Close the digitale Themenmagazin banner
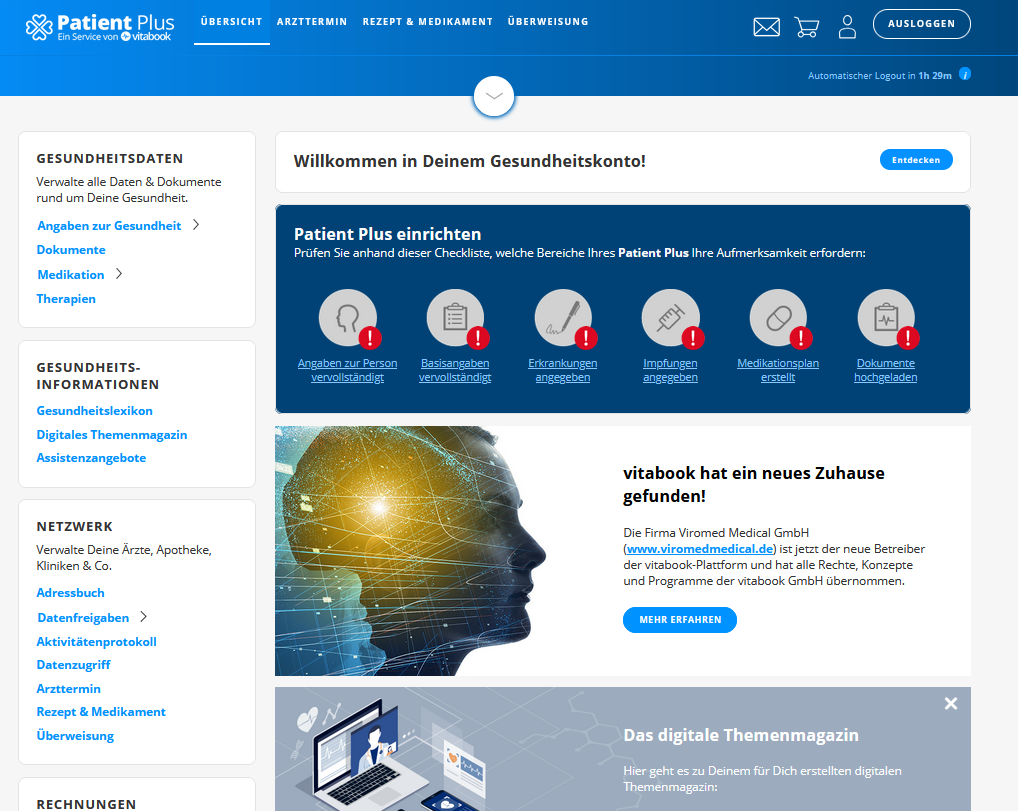 coord(950,703)
